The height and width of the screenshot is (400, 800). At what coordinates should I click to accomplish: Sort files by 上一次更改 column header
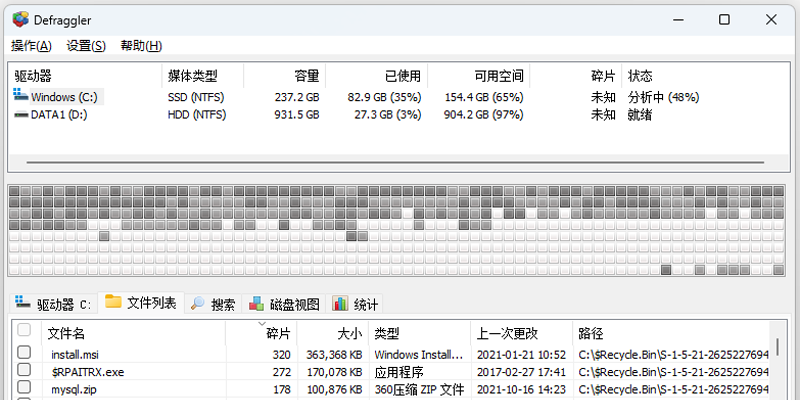[x=521, y=334]
